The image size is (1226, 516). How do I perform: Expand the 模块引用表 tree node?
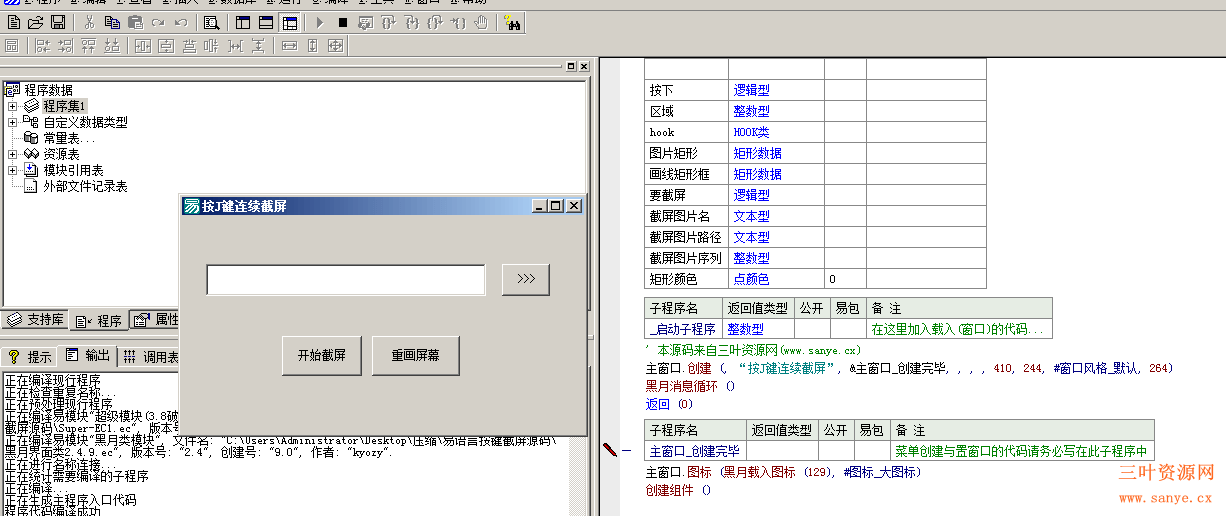tap(12, 170)
